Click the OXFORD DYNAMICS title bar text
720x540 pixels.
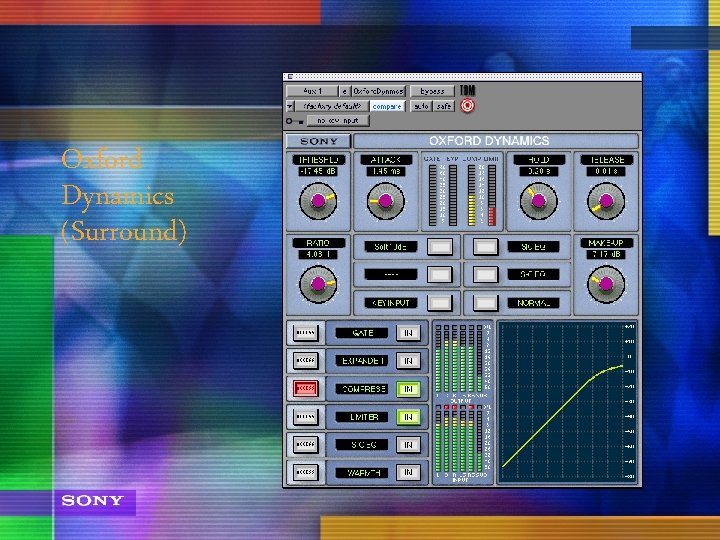[x=489, y=141]
